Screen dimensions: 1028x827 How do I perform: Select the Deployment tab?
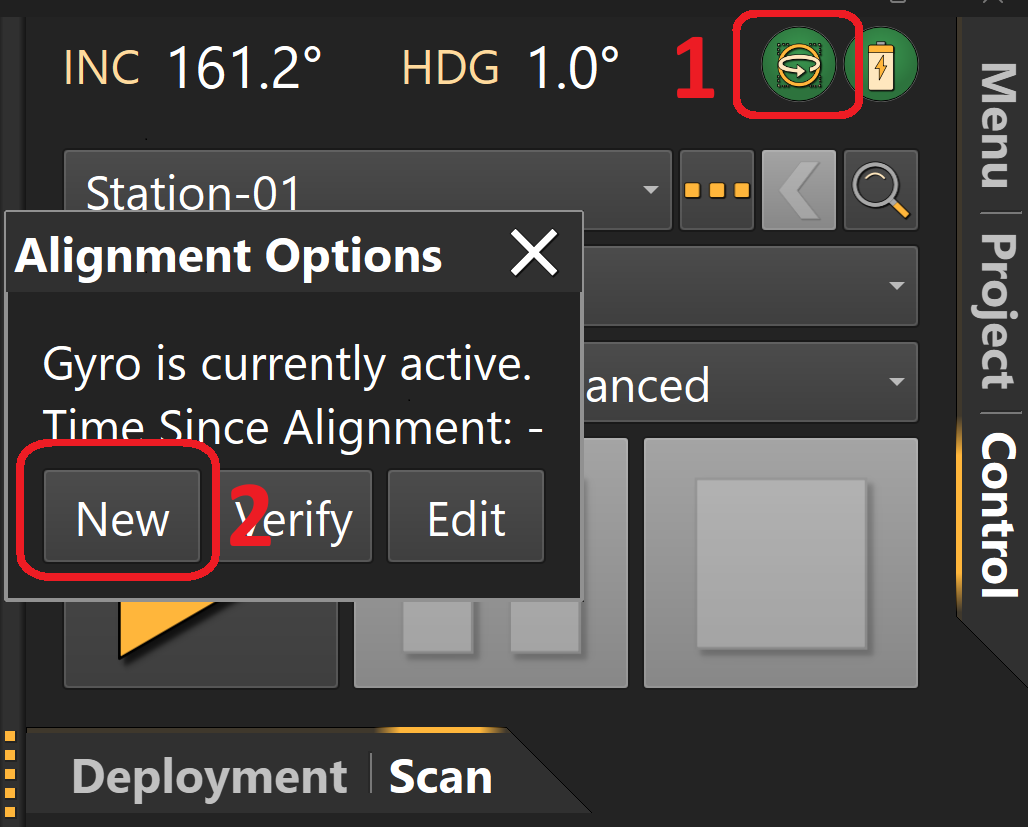pyautogui.click(x=207, y=775)
